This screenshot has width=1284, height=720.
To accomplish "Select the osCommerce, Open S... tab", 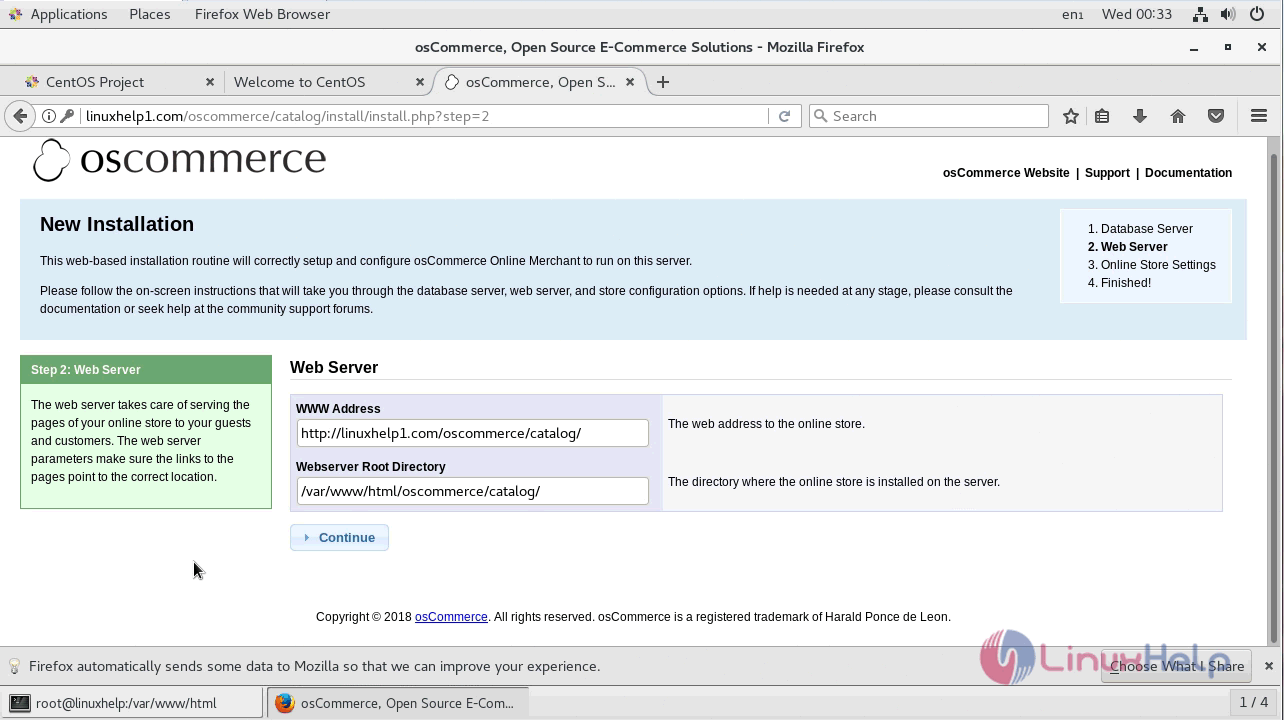I will [539, 82].
